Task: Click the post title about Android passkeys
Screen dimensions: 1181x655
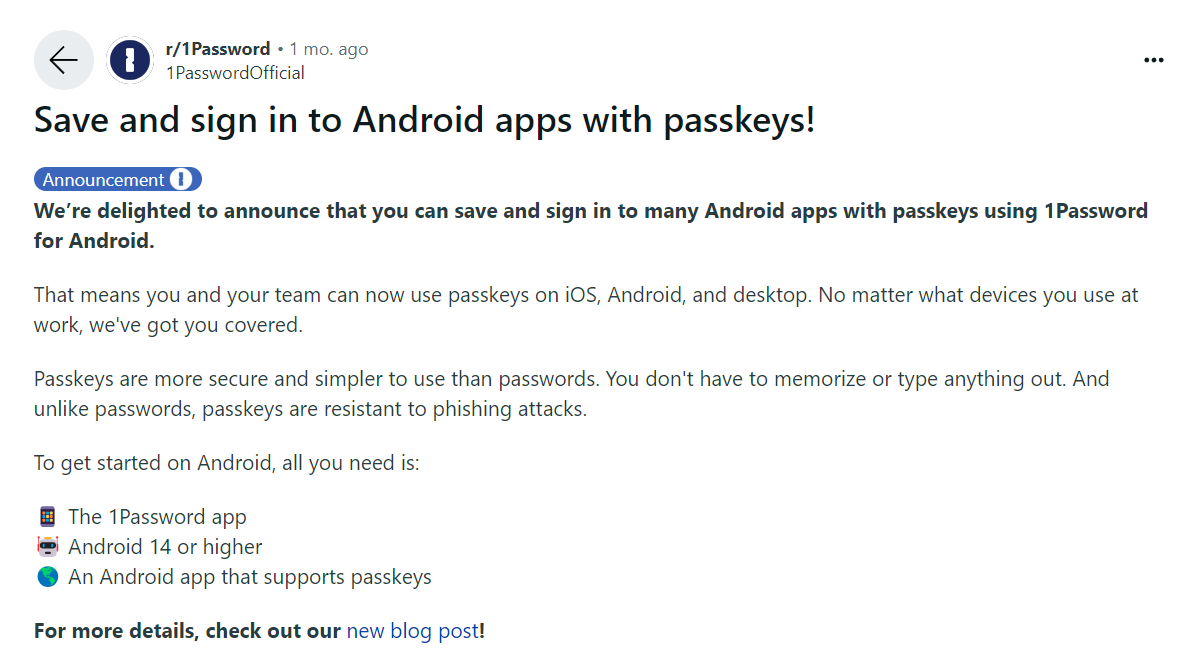Action: pyautogui.click(x=425, y=121)
